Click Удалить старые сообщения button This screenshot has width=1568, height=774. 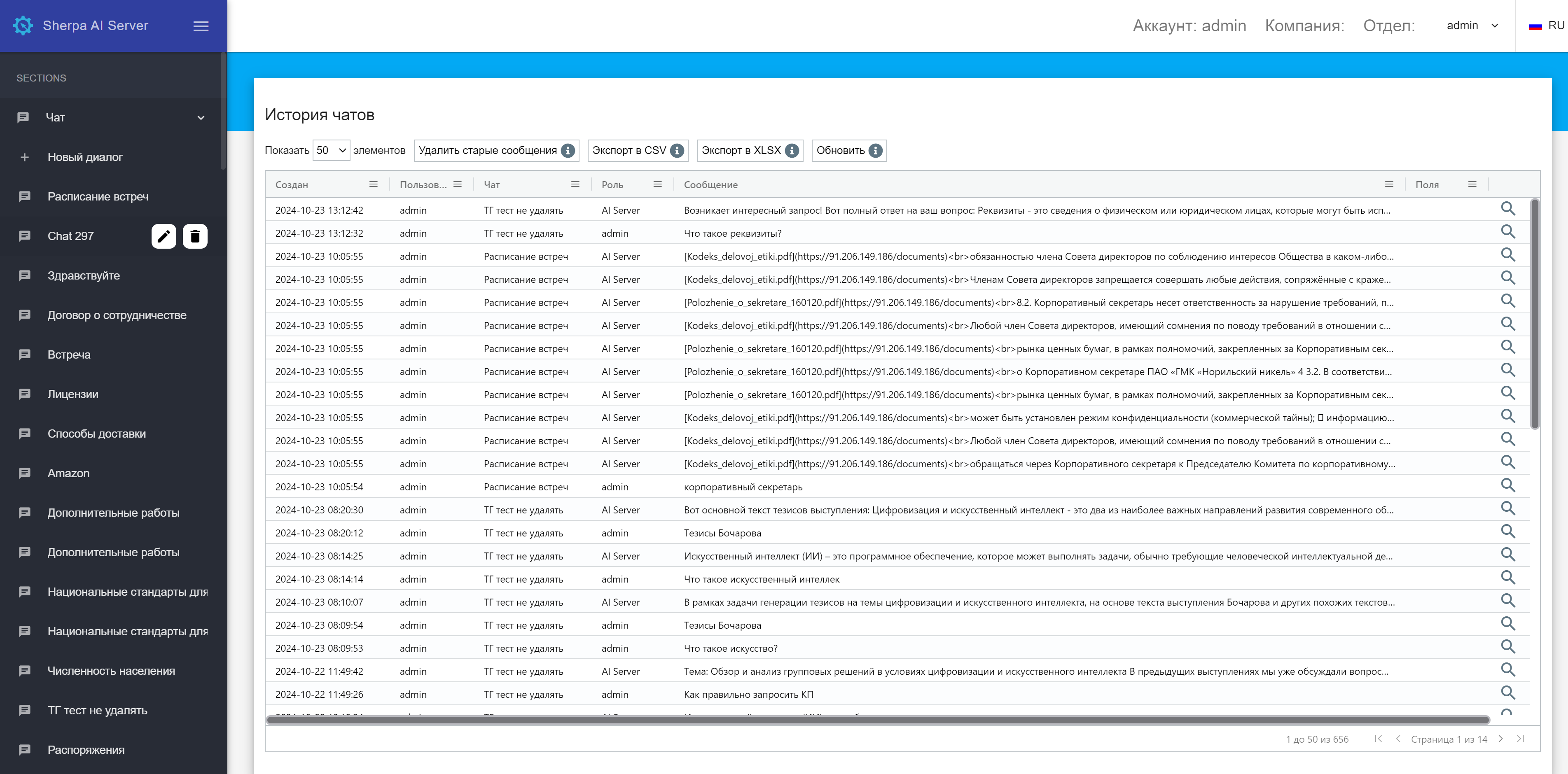pyautogui.click(x=496, y=150)
